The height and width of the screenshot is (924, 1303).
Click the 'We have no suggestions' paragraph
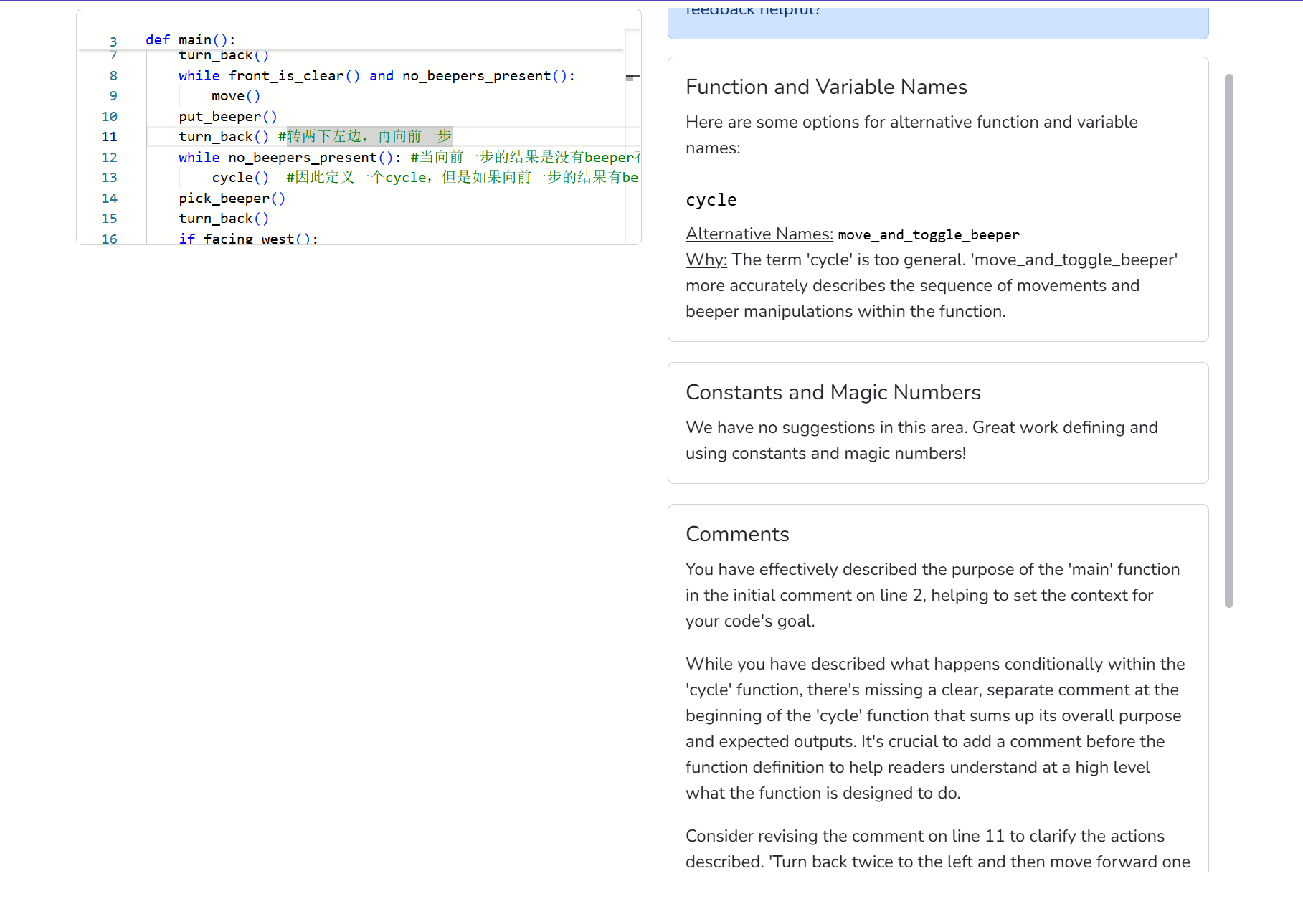click(922, 440)
